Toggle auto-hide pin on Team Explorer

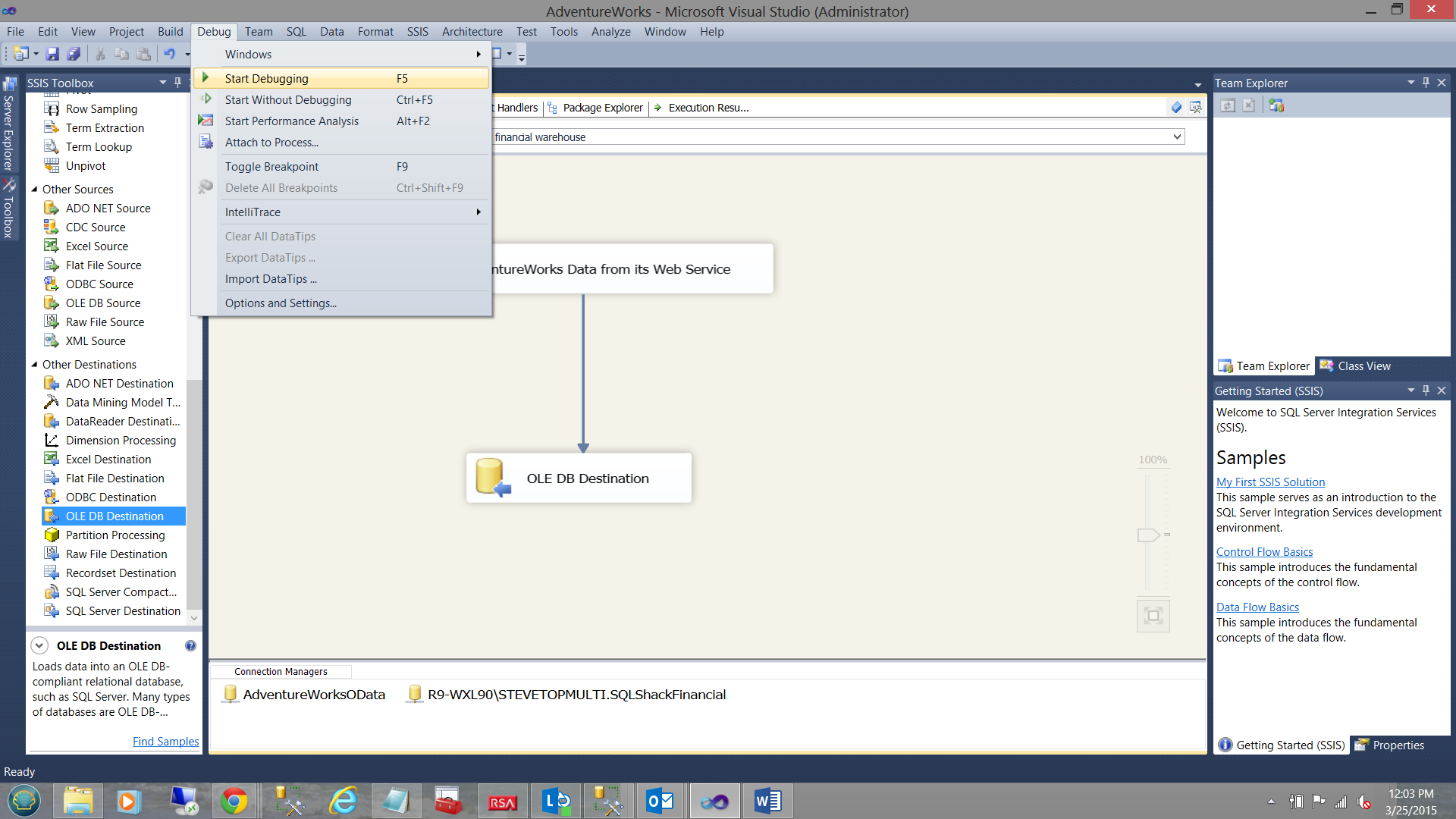[1426, 83]
